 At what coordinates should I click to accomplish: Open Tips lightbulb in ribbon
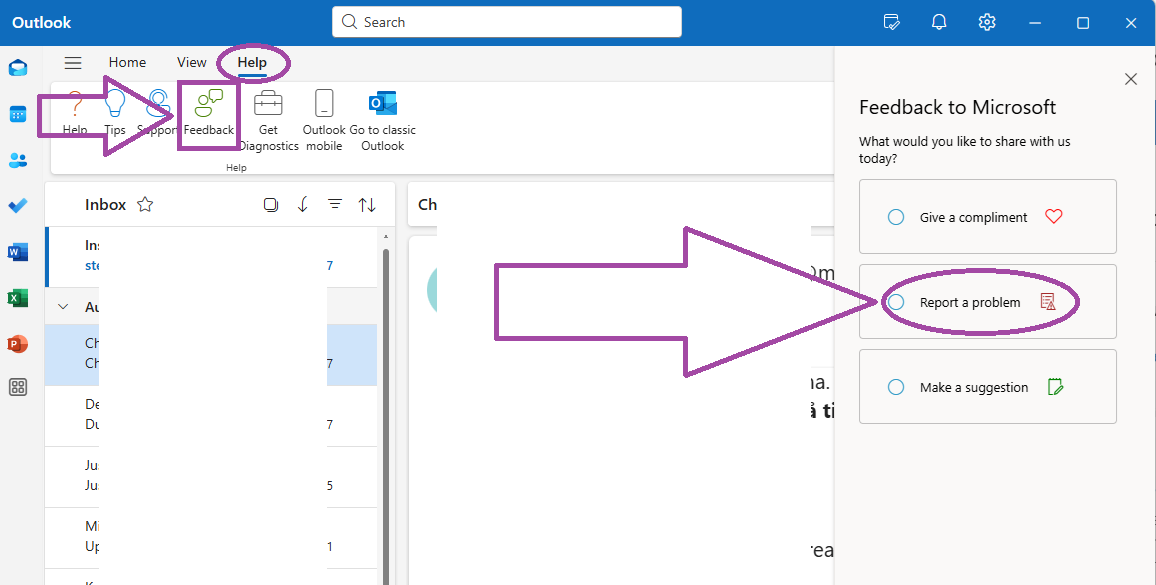114,114
